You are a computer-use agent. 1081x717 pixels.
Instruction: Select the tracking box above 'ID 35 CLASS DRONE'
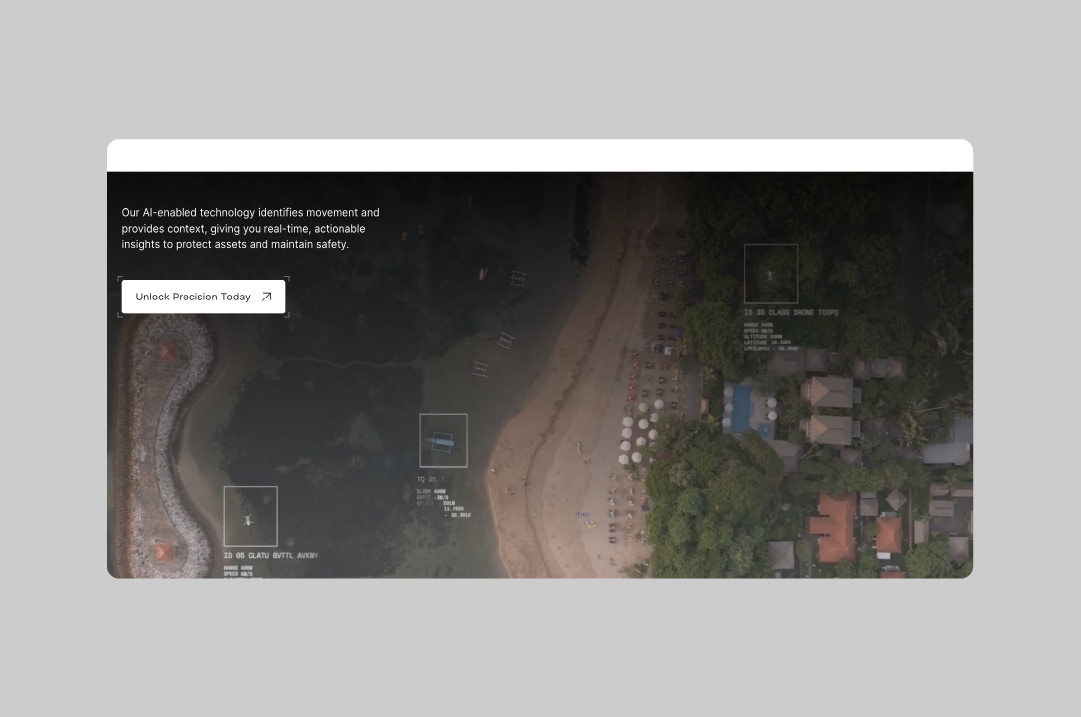point(771,274)
